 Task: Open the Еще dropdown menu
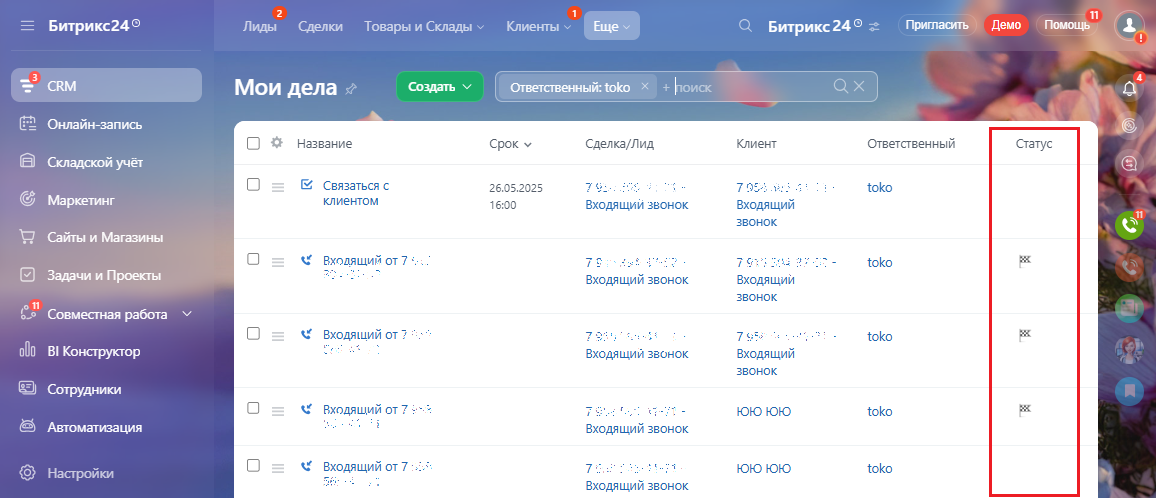(612, 26)
